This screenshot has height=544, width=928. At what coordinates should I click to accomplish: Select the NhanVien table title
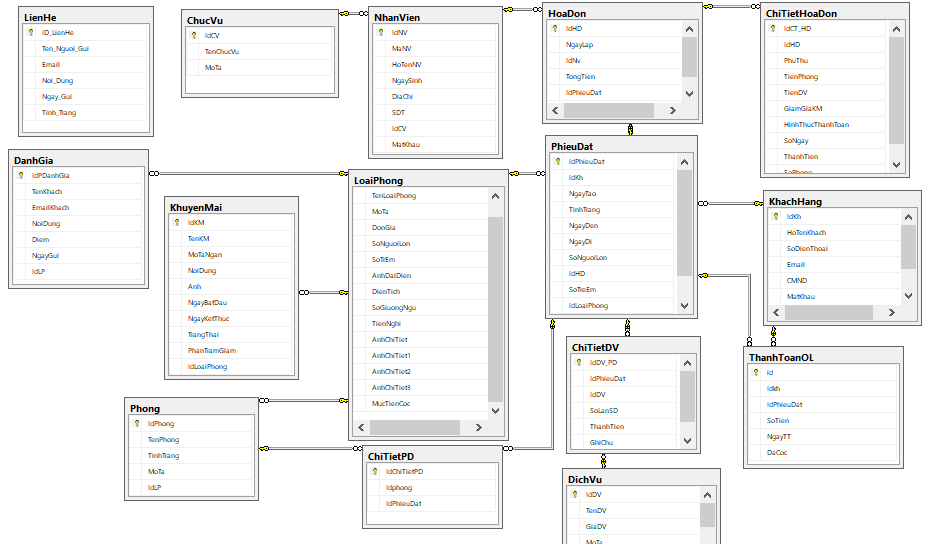coord(397,18)
